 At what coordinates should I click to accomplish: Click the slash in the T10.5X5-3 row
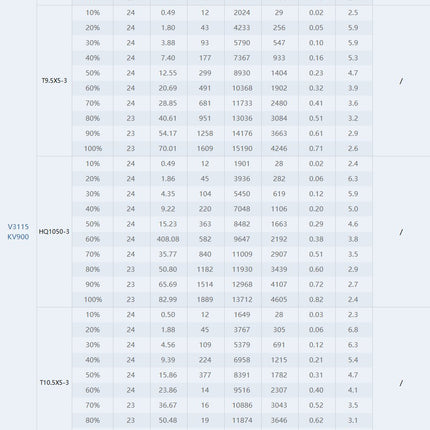tap(401, 383)
